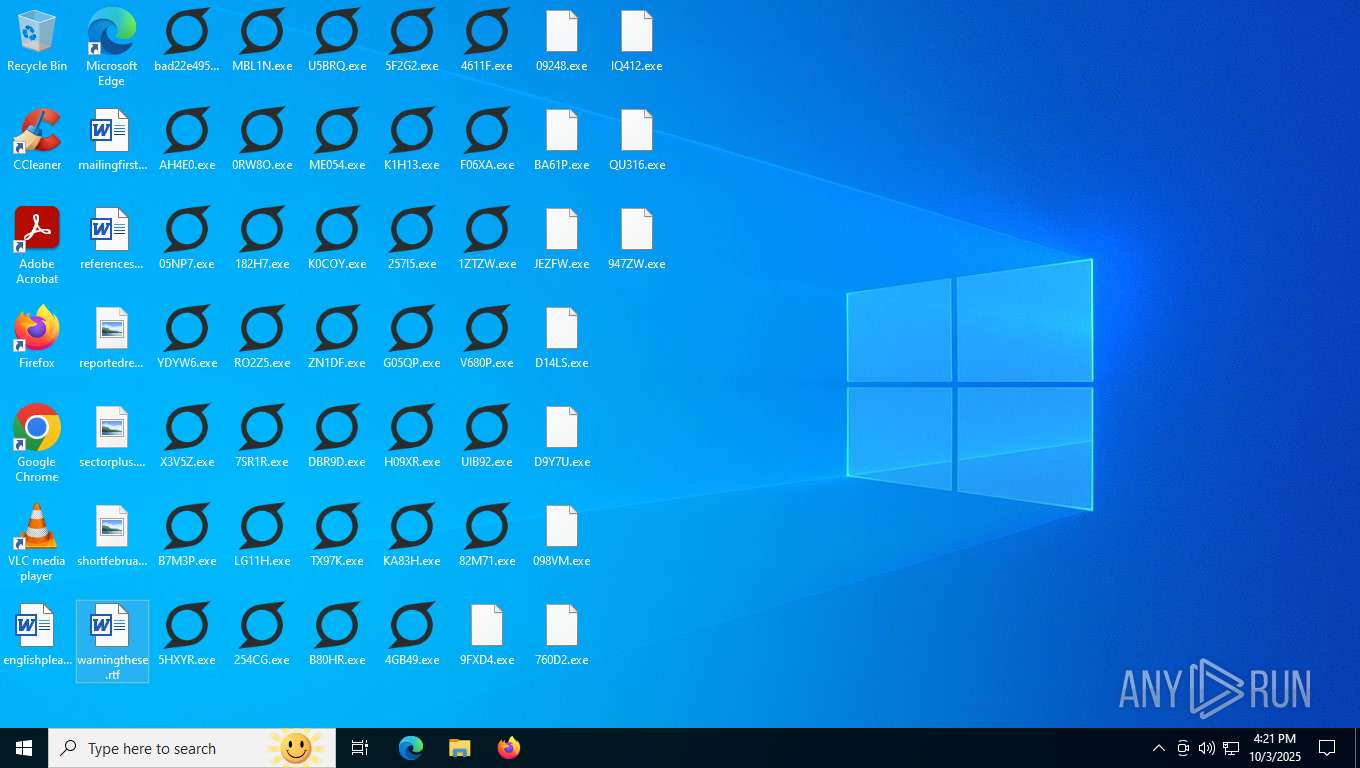Select the U5BRQ.exe file
Viewport: 1360px width, 768px height.
(x=337, y=41)
